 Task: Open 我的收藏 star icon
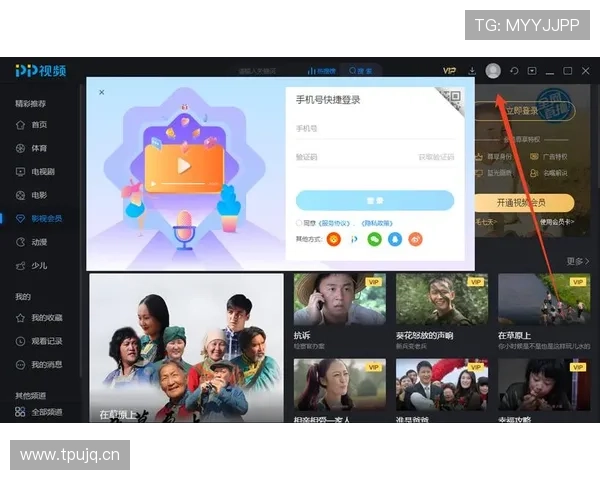pos(20,318)
